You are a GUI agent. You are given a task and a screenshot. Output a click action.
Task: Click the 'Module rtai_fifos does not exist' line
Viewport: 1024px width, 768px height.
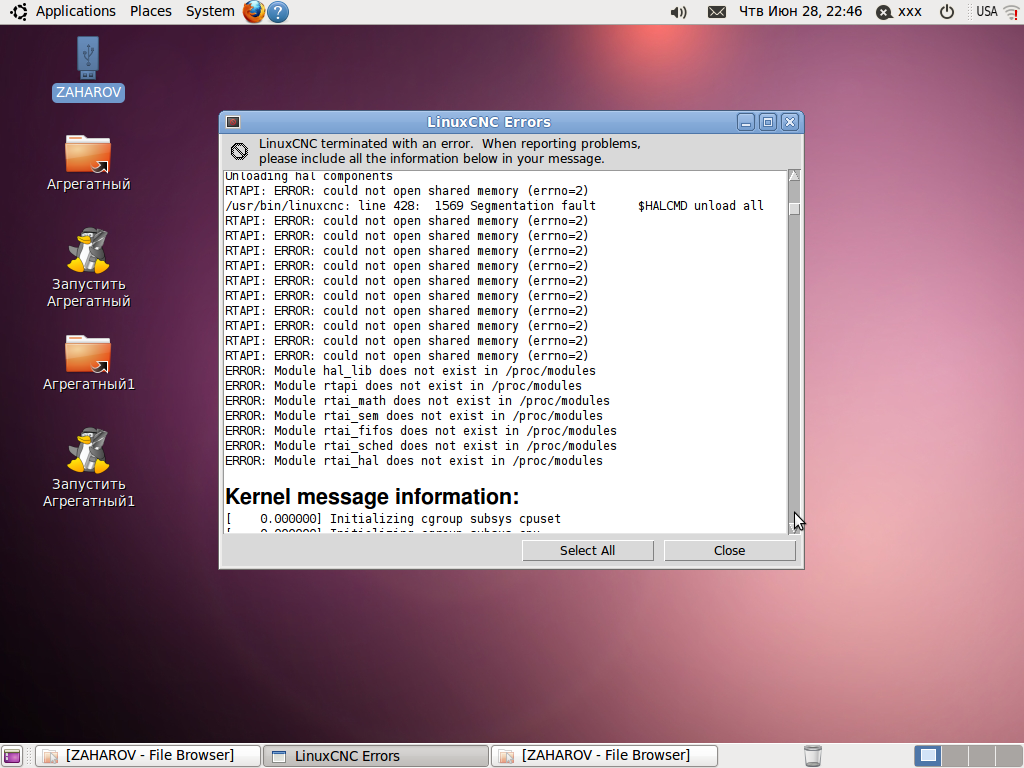[421, 431]
